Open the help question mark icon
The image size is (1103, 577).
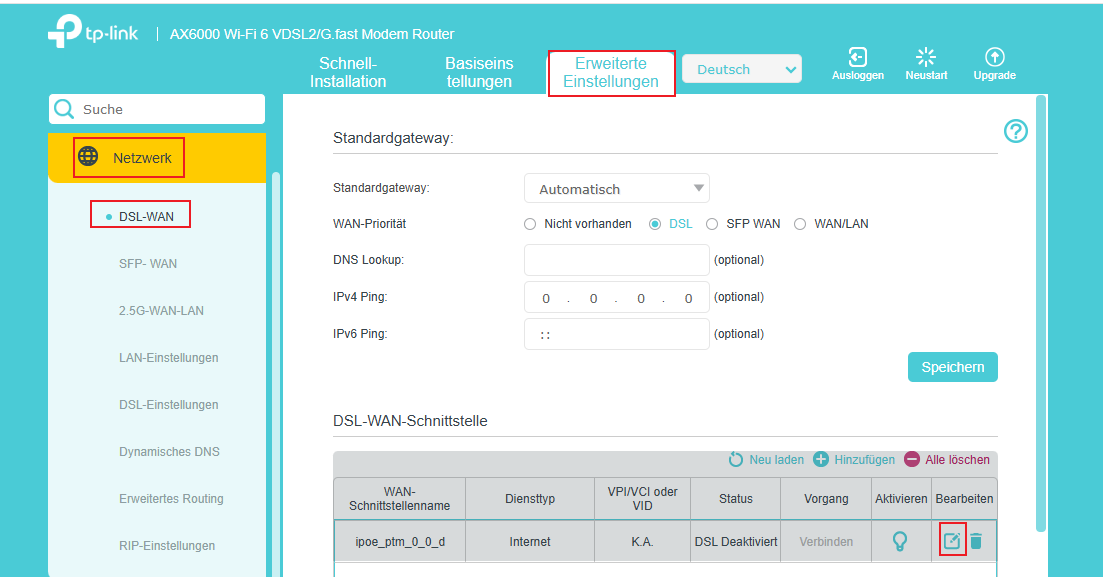coord(1015,131)
